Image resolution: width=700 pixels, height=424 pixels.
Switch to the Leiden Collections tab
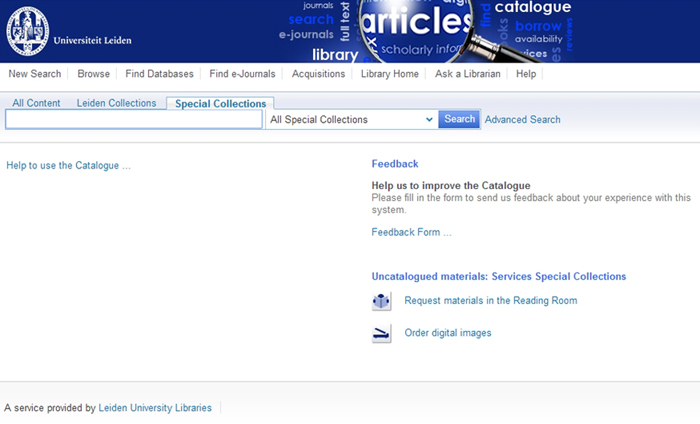pyautogui.click(x=117, y=103)
